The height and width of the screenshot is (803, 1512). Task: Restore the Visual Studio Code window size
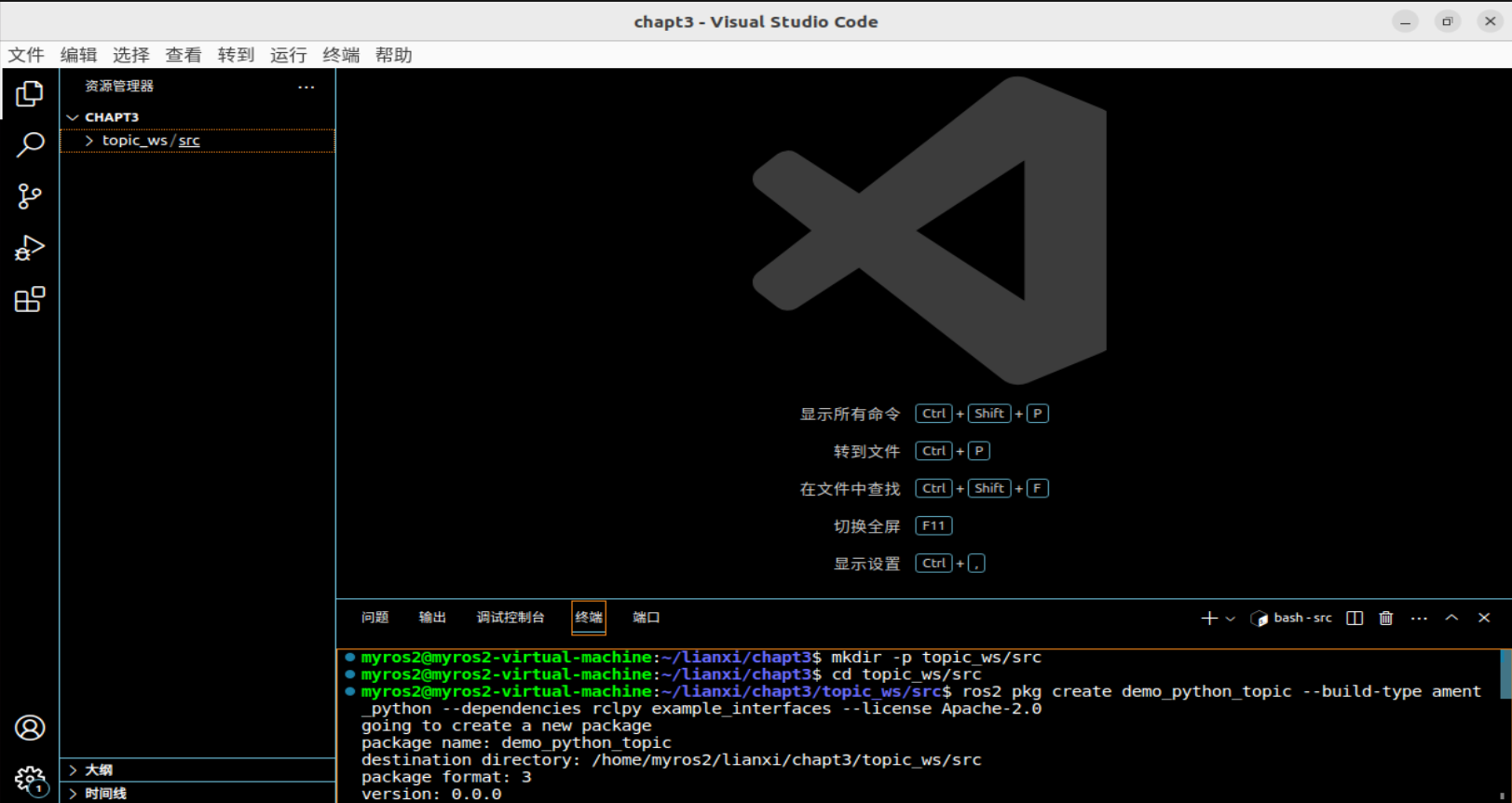pos(1448,22)
